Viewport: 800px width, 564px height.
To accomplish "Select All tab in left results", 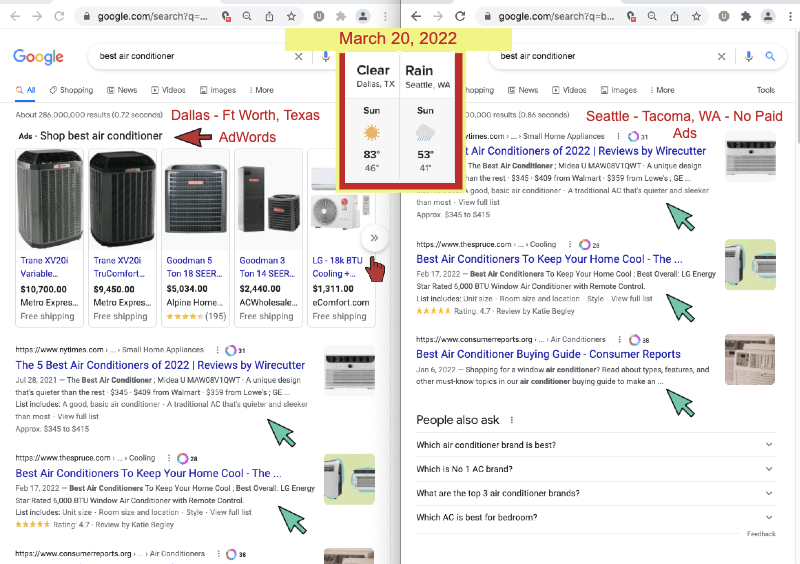I will [x=26, y=90].
